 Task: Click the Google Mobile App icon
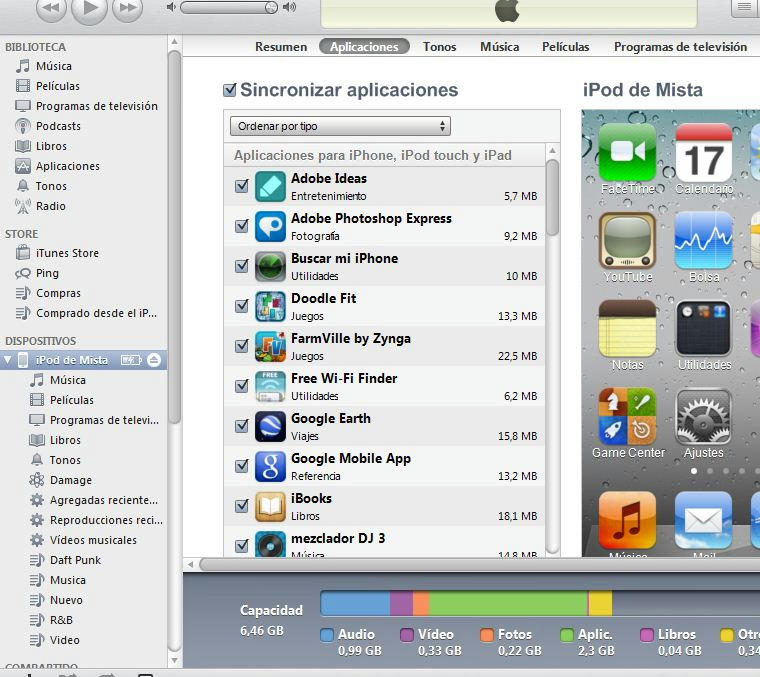coord(270,466)
